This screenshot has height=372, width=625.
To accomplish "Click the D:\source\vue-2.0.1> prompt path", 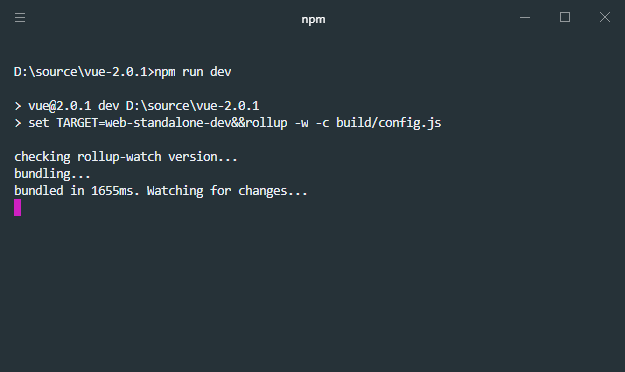I will tap(84, 72).
